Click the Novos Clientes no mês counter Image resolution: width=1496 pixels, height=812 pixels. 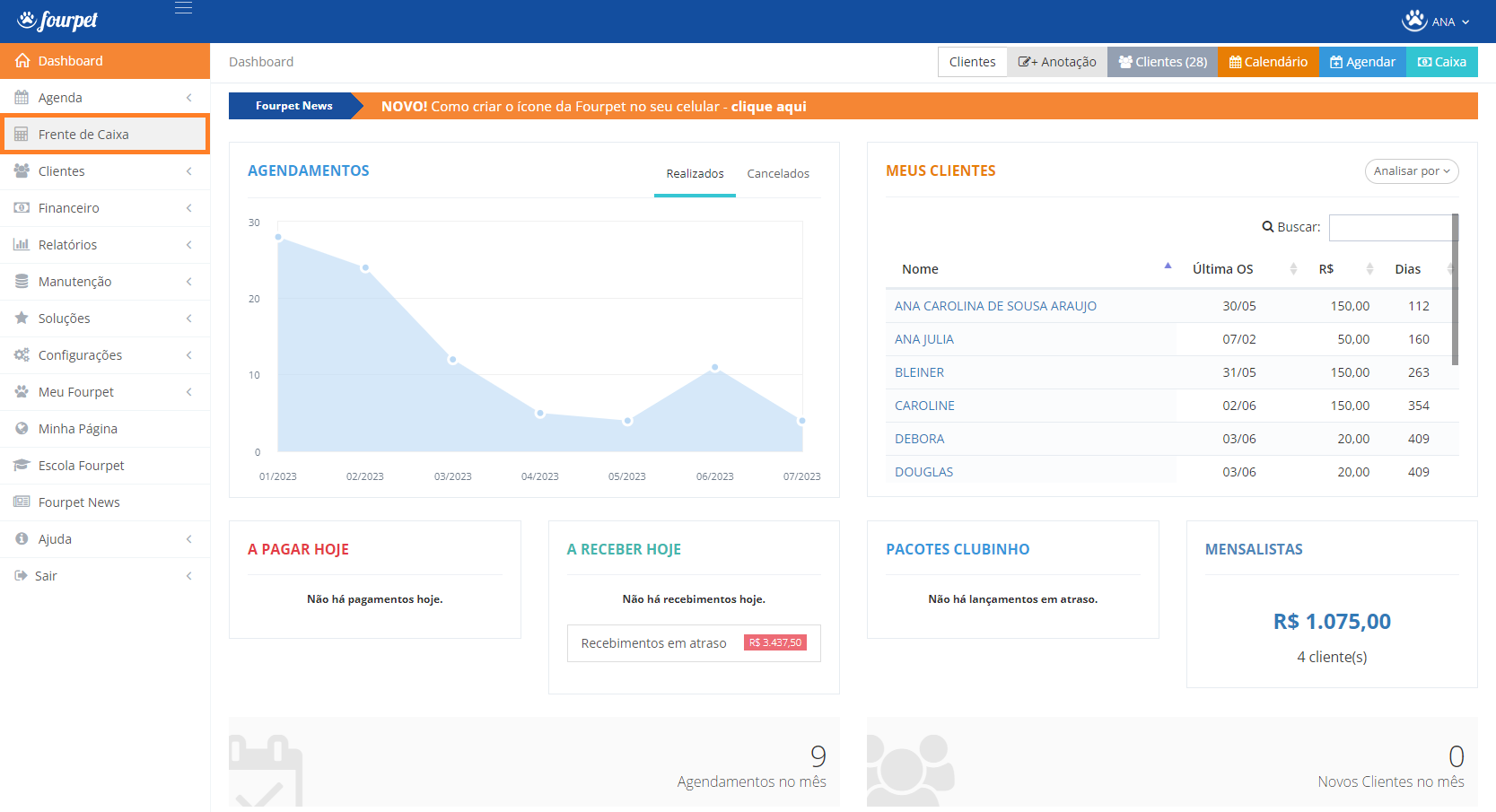point(1172,762)
